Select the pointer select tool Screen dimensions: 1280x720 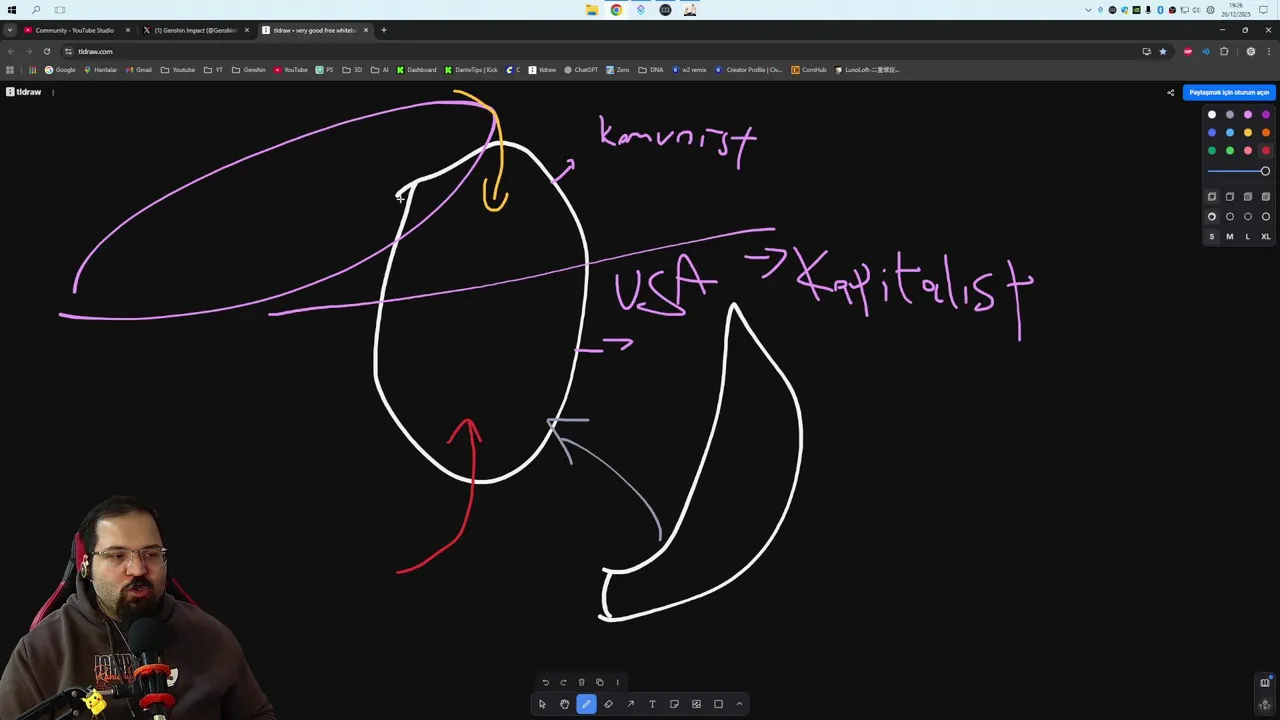point(542,704)
